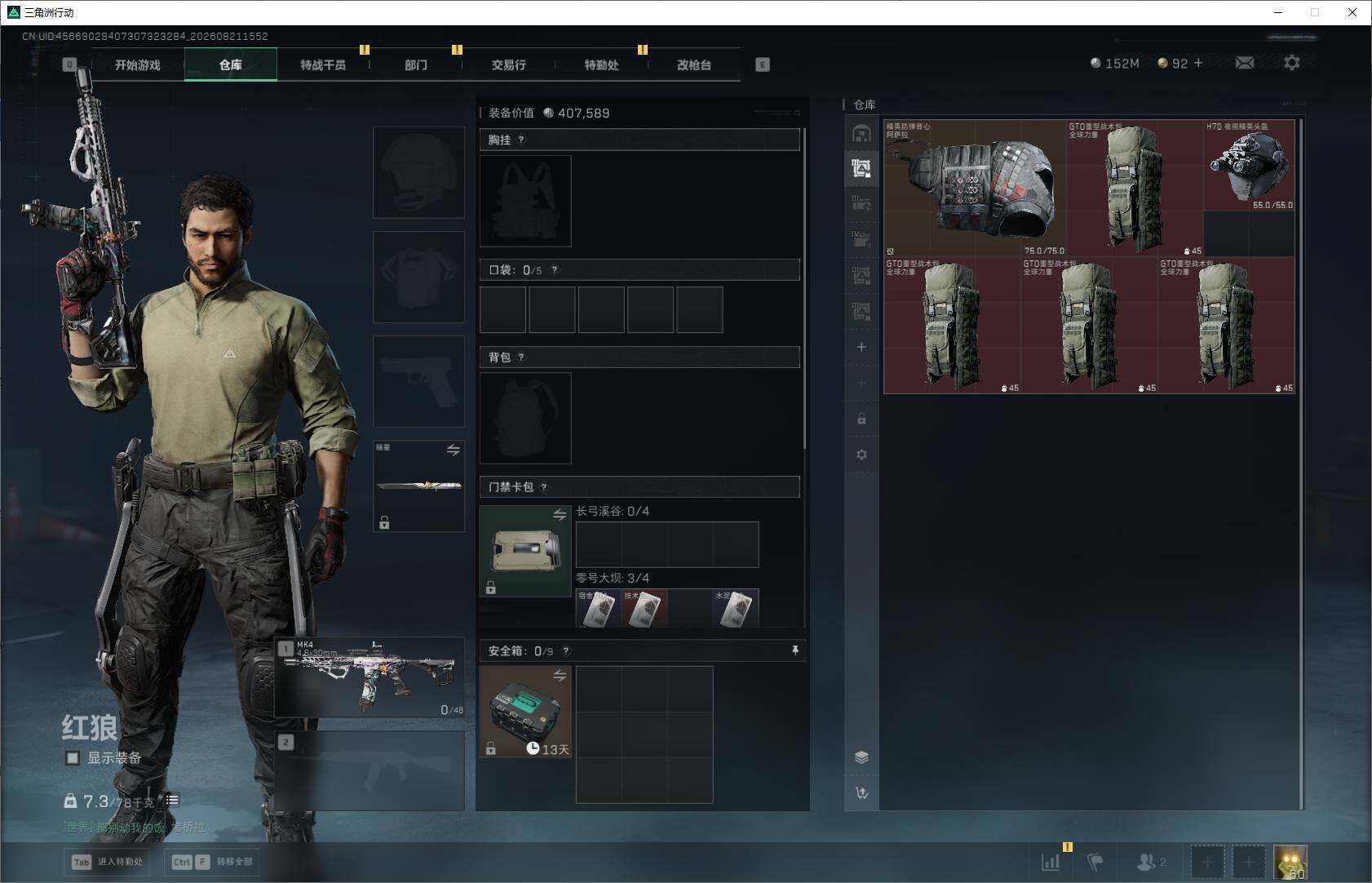Image resolution: width=1372 pixels, height=883 pixels.
Task: Click the empty pistol slot
Action: click(x=418, y=381)
